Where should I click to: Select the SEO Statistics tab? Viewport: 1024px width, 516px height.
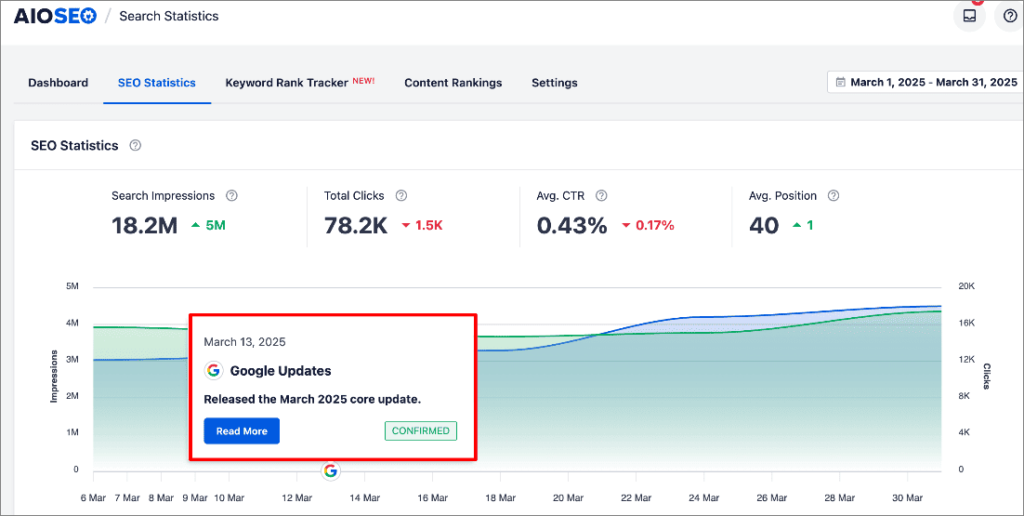tap(157, 83)
